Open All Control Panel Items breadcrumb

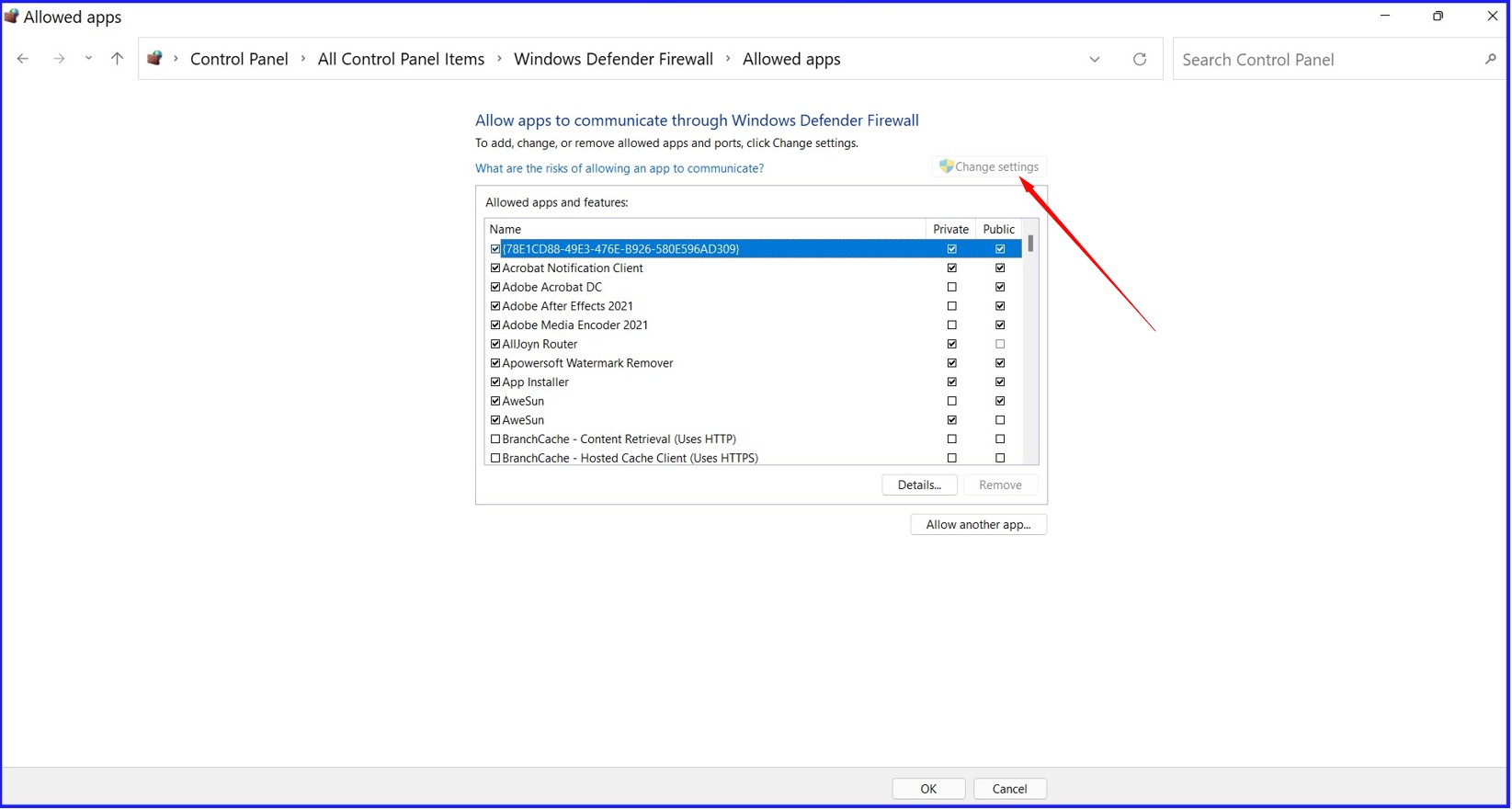coord(401,59)
